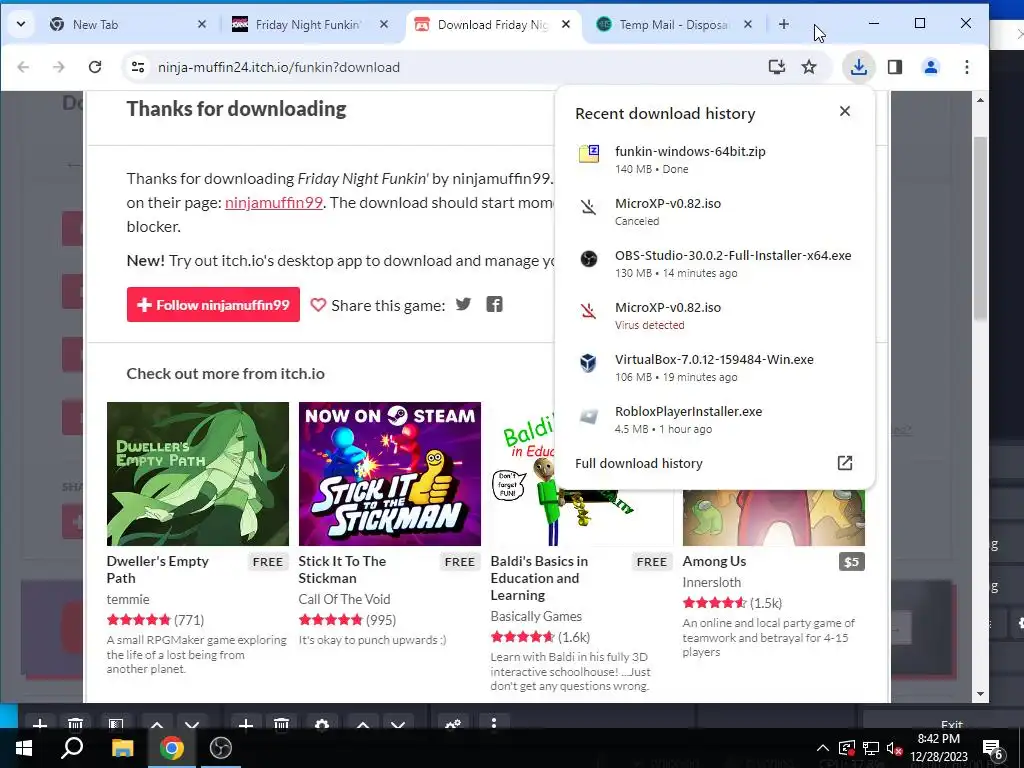Select the canceled MicroXP-v0.82.iso entry
1024x768 pixels.
click(x=714, y=212)
